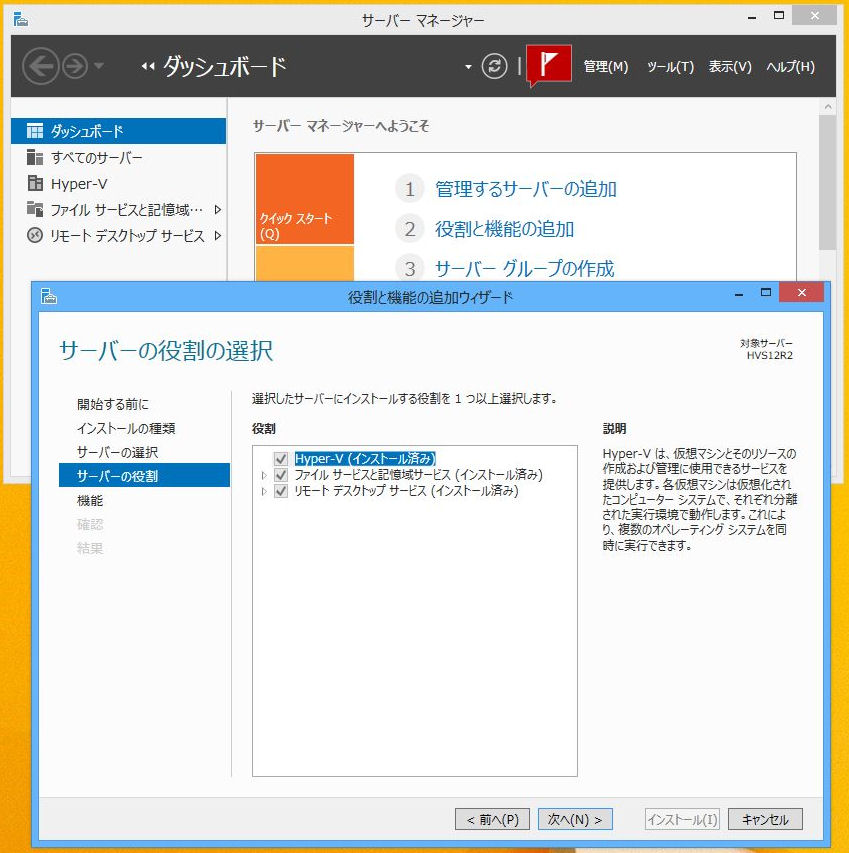This screenshot has height=853, width=849.
Task: Minimize the Server Manager window
Action: pyautogui.click(x=752, y=17)
